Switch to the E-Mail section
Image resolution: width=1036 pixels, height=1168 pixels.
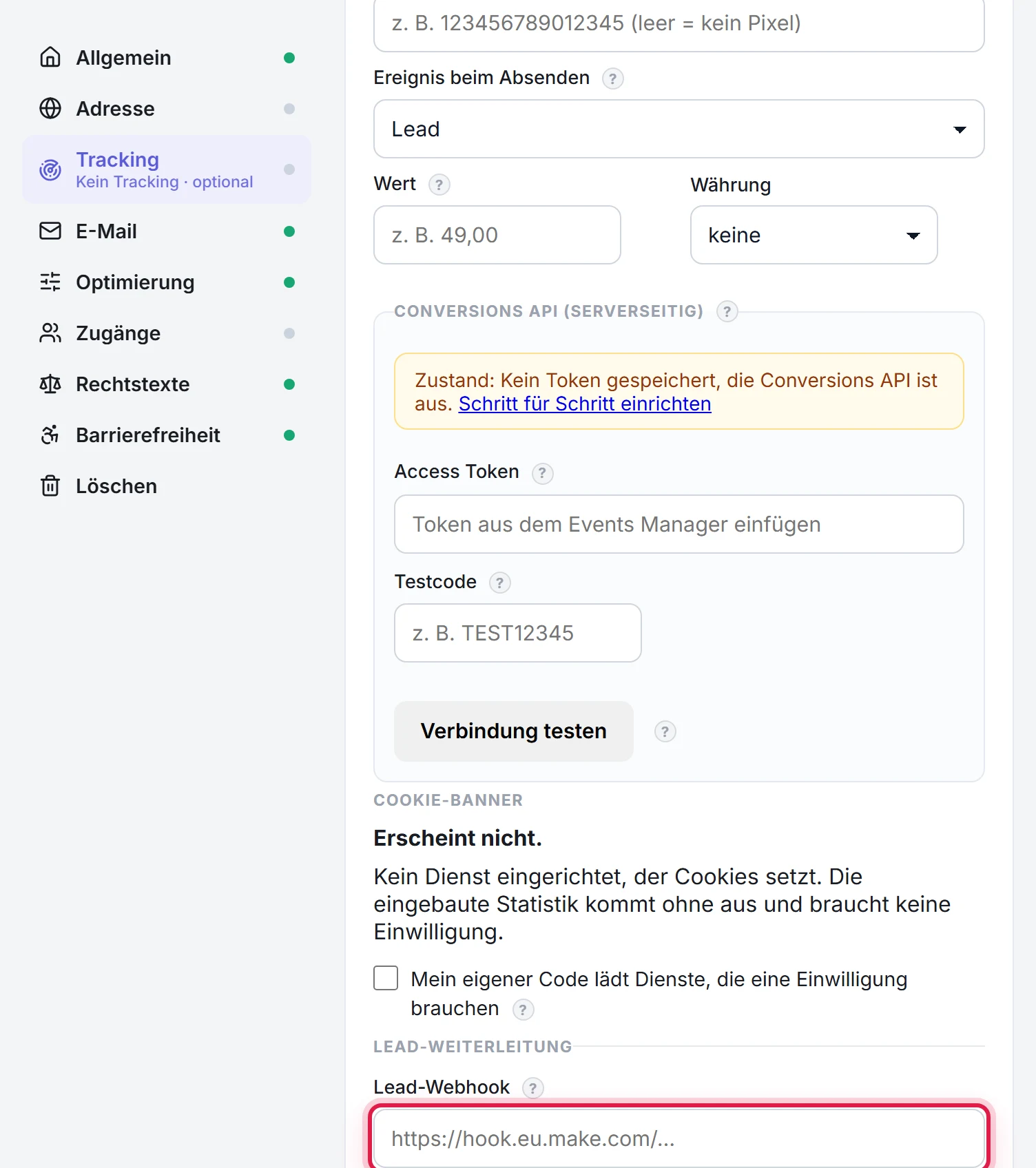pyautogui.click(x=167, y=231)
